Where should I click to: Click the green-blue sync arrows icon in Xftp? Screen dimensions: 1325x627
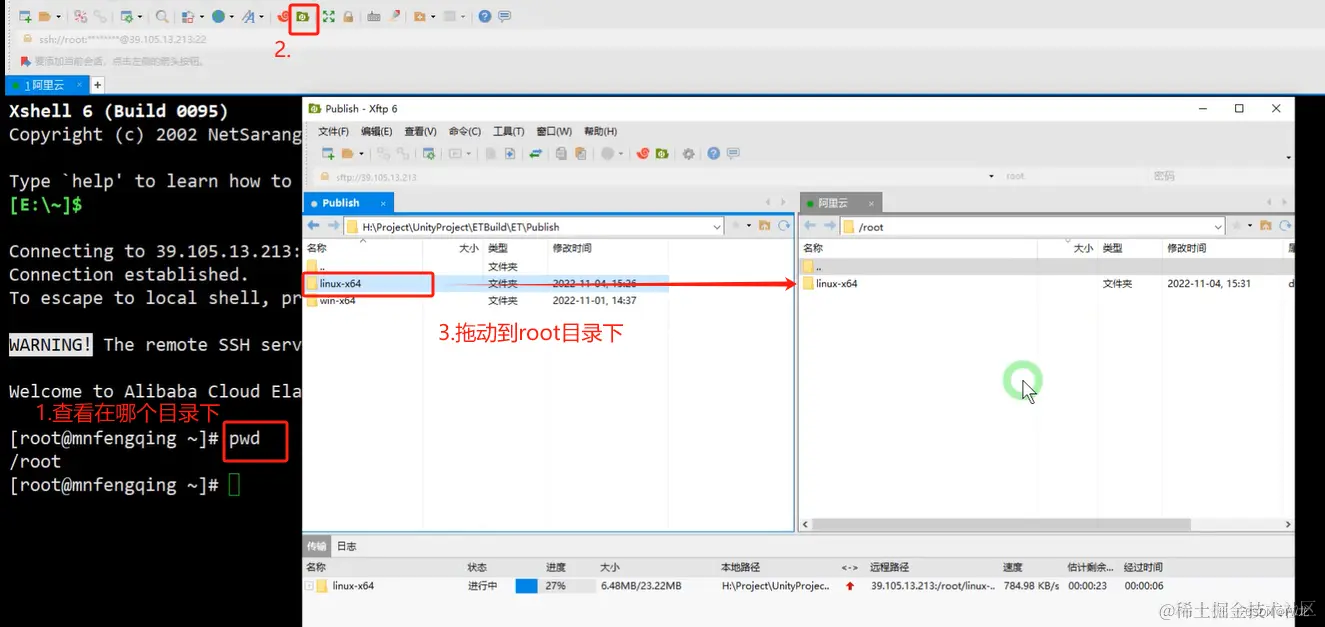point(536,154)
